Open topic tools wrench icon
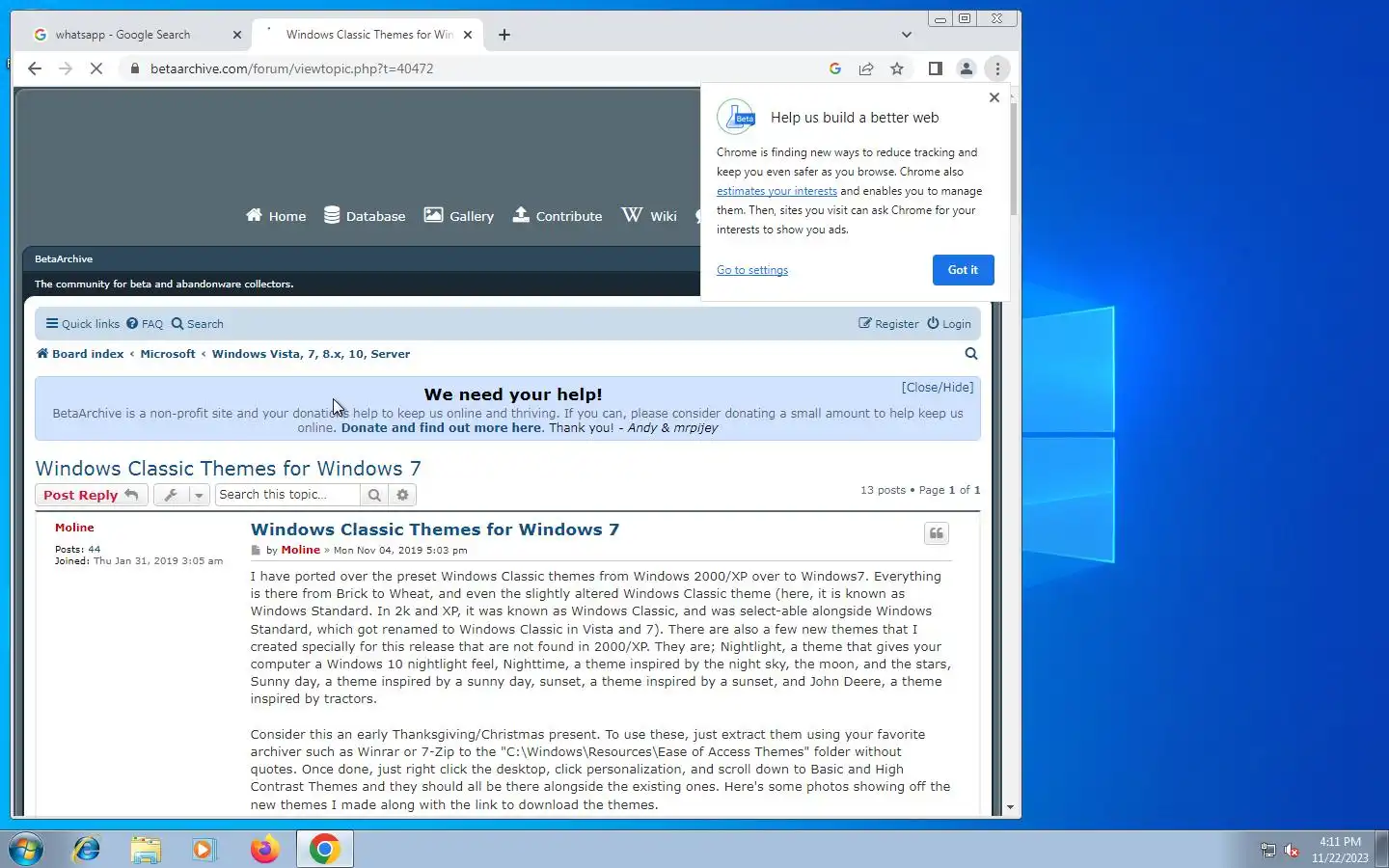The height and width of the screenshot is (868, 1389). pyautogui.click(x=171, y=495)
